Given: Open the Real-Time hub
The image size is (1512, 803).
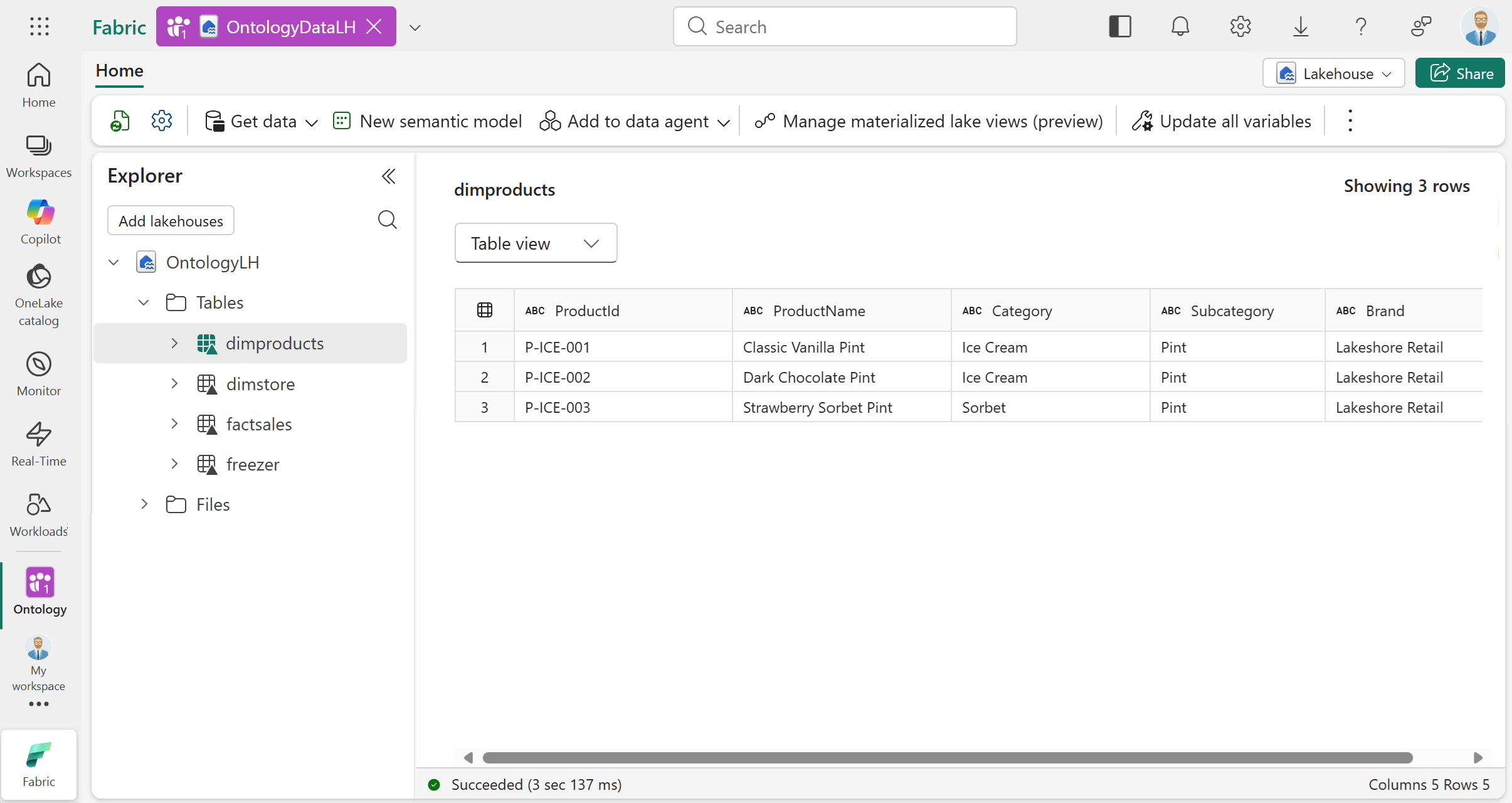Looking at the screenshot, I should (x=39, y=444).
